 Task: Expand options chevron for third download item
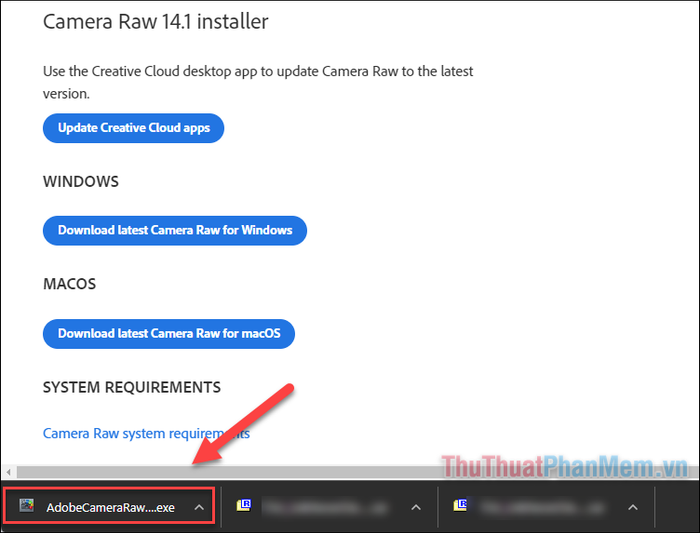coord(633,507)
